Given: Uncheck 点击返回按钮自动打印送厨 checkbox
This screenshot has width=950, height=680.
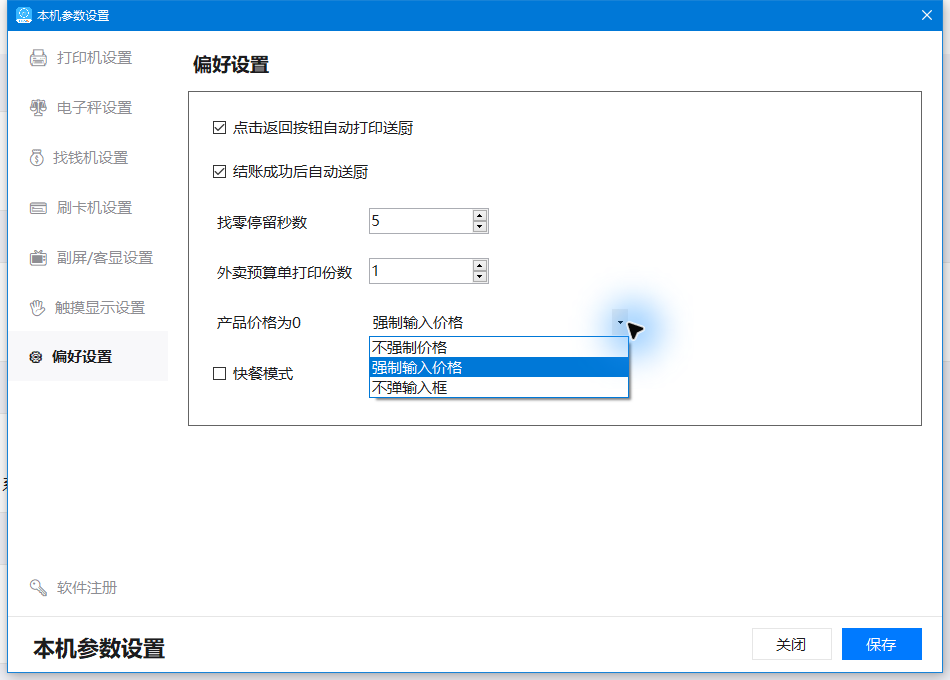Looking at the screenshot, I should (219, 128).
